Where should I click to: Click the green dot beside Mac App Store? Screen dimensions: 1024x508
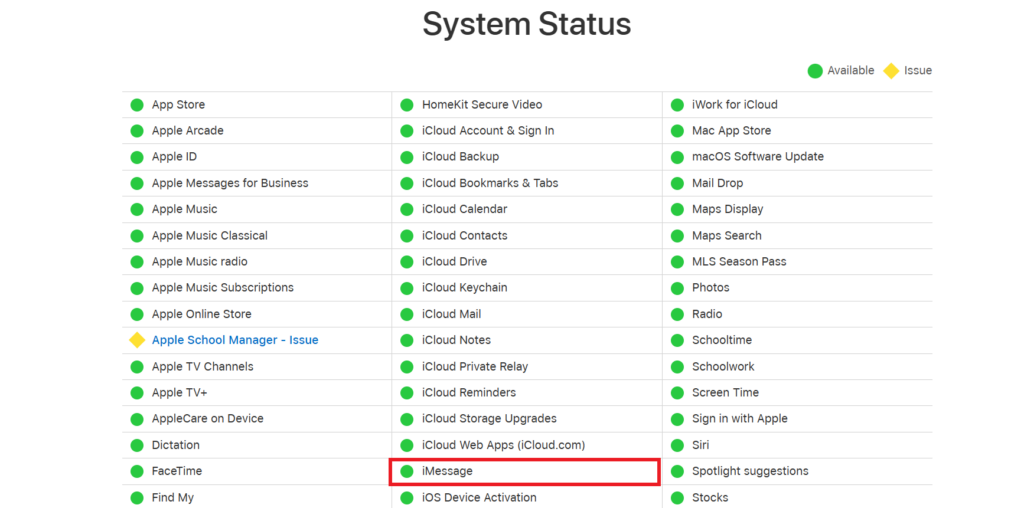click(x=677, y=131)
